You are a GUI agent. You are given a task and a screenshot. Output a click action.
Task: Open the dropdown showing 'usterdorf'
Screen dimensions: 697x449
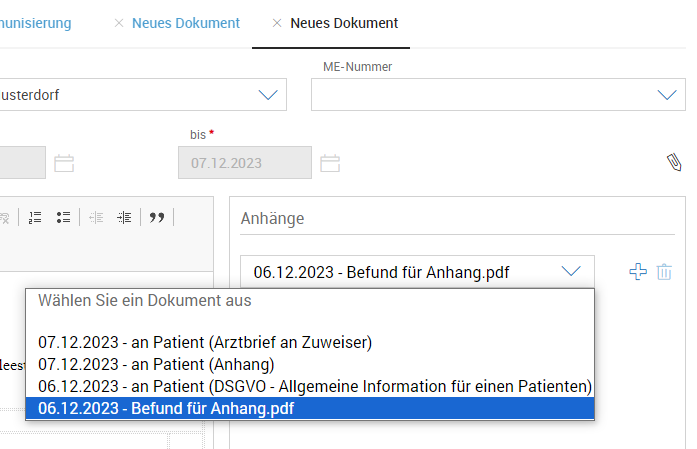[267, 95]
